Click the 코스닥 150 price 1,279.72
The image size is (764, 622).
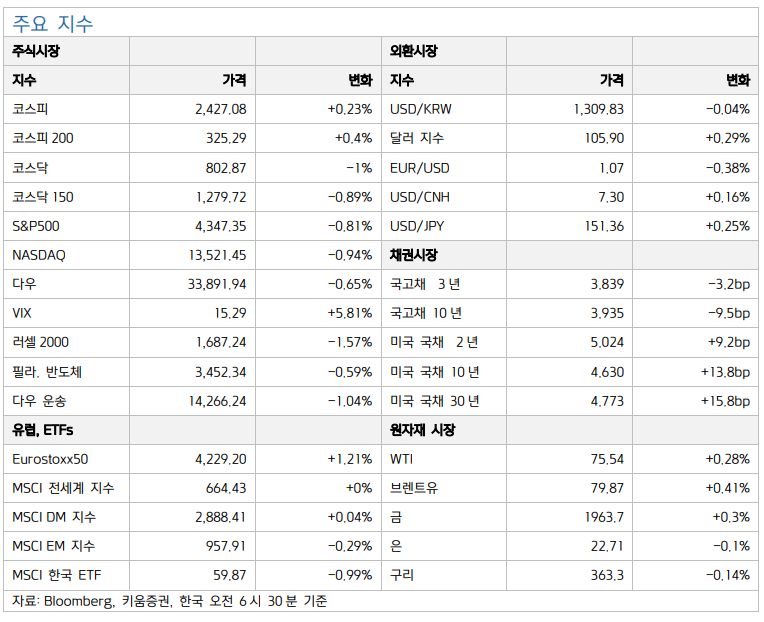tap(221, 197)
